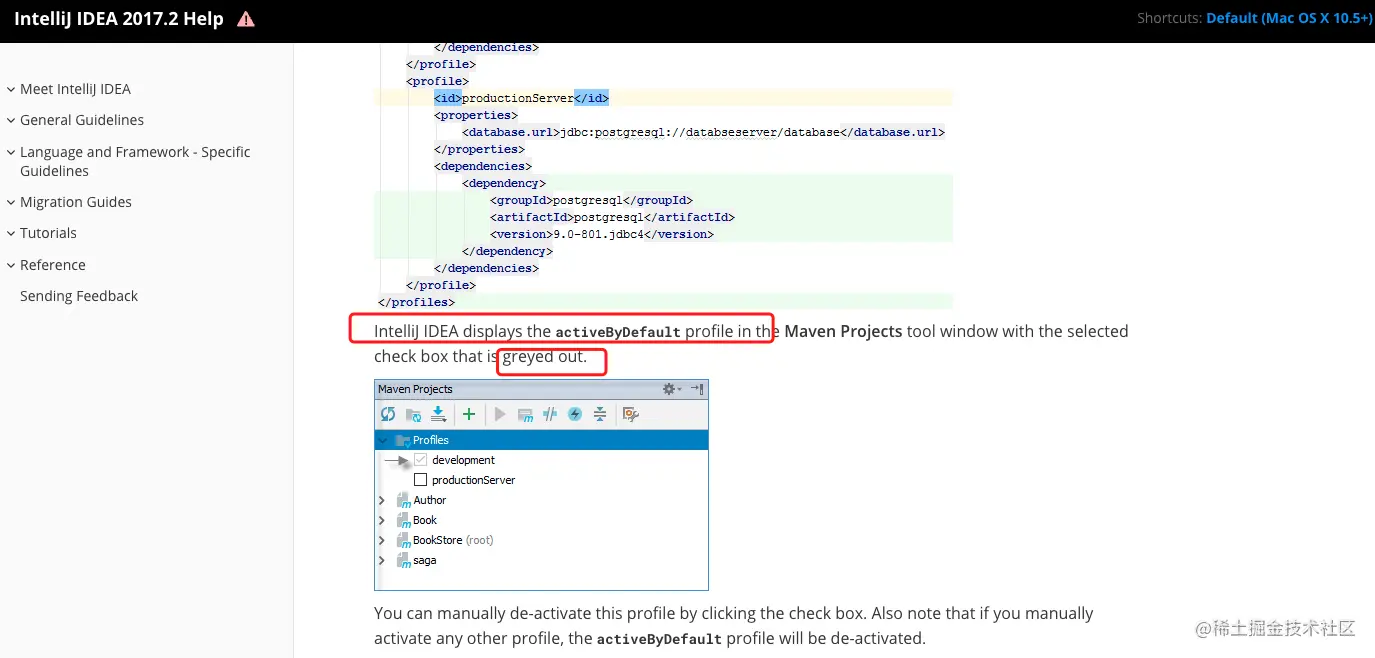Click the Collapse All icon in Maven toolbar
The image size is (1375, 658).
pos(599,414)
